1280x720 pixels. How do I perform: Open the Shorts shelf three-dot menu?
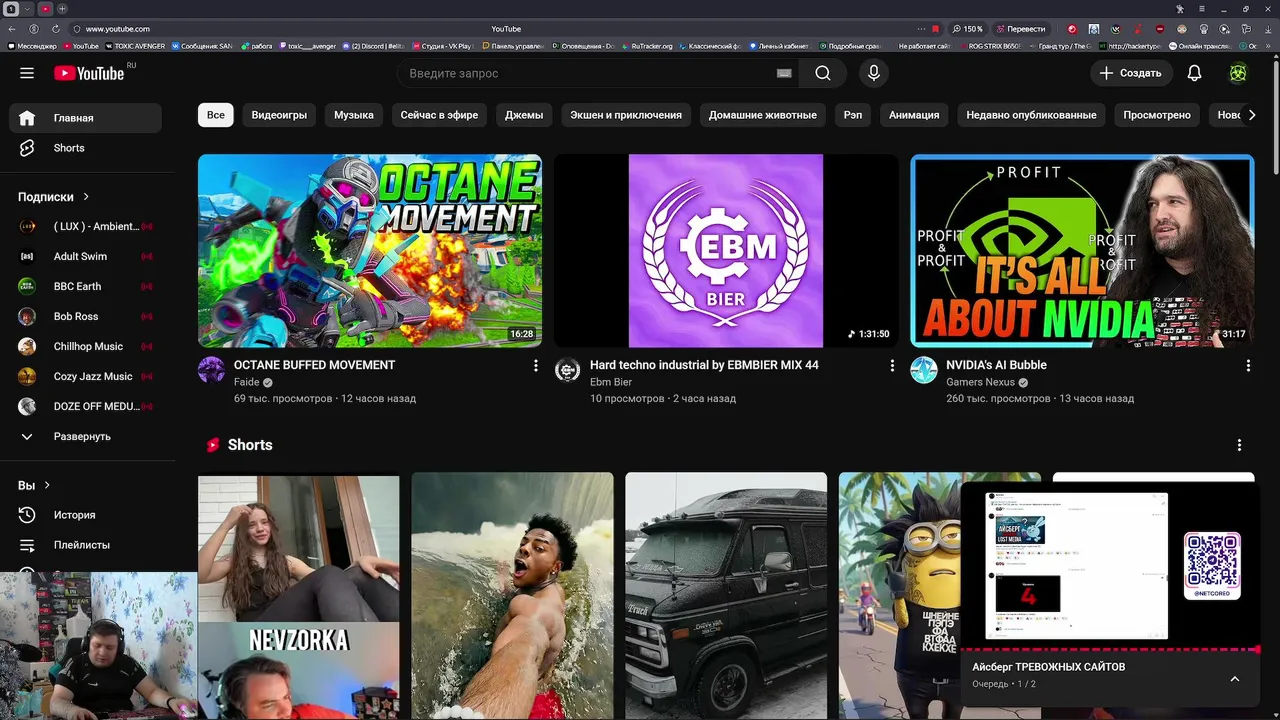(x=1239, y=445)
